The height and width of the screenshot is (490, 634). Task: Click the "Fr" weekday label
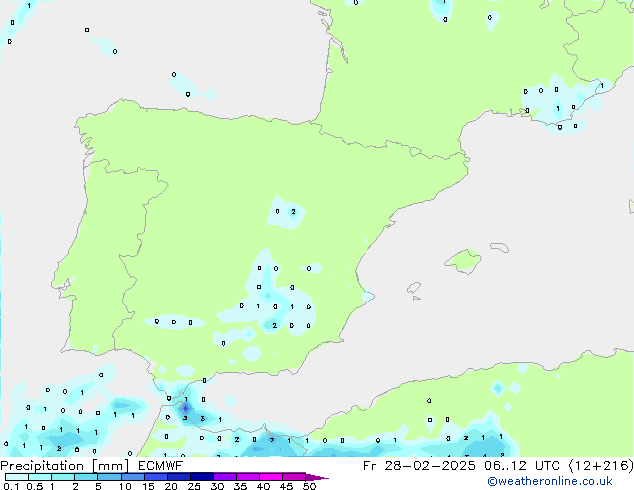[x=369, y=466]
